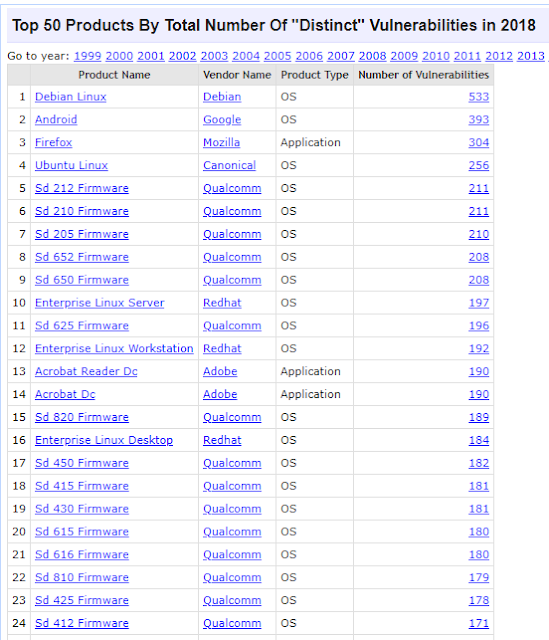This screenshot has width=549, height=640.
Task: Open the Canonical vendor link
Action: (229, 165)
